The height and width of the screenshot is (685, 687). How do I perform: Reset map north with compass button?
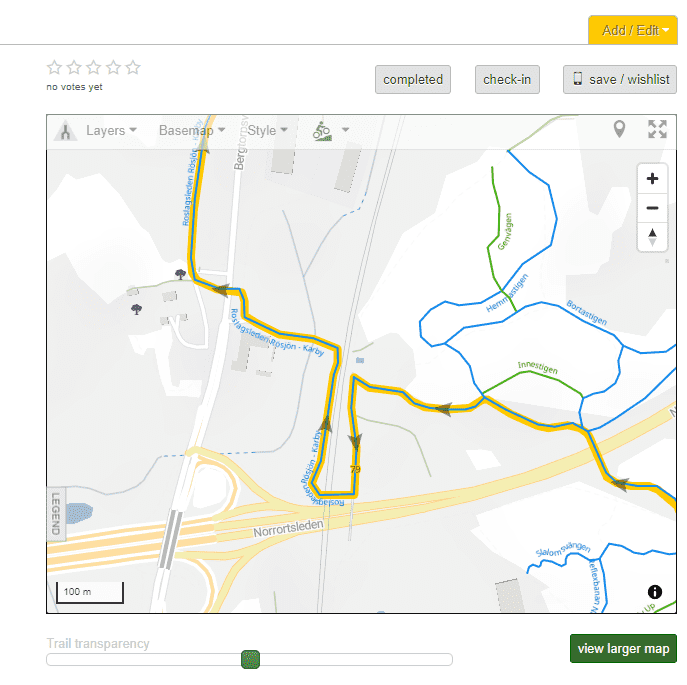pyautogui.click(x=652, y=237)
